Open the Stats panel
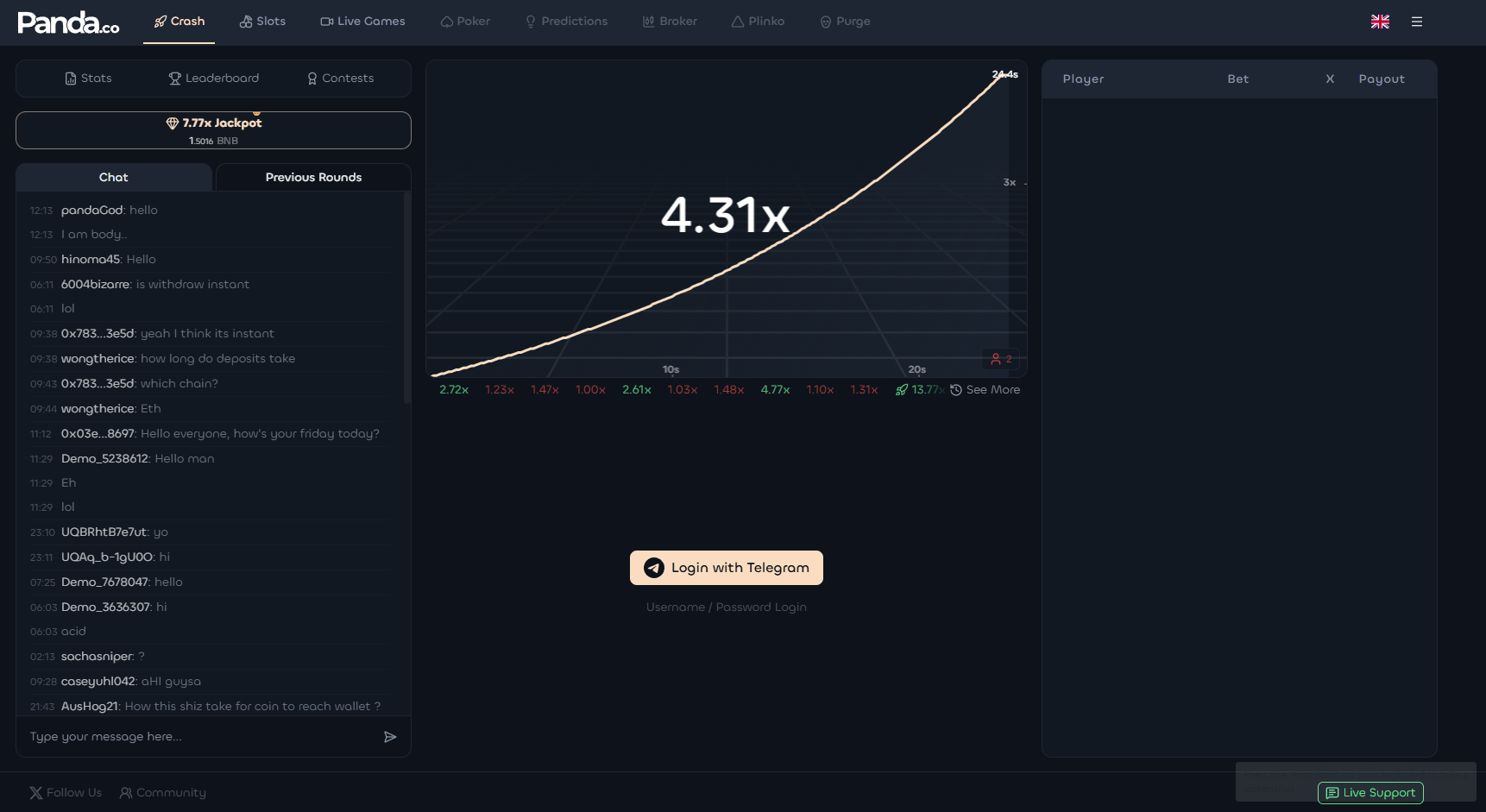The width and height of the screenshot is (1486, 812). pyautogui.click(x=88, y=79)
